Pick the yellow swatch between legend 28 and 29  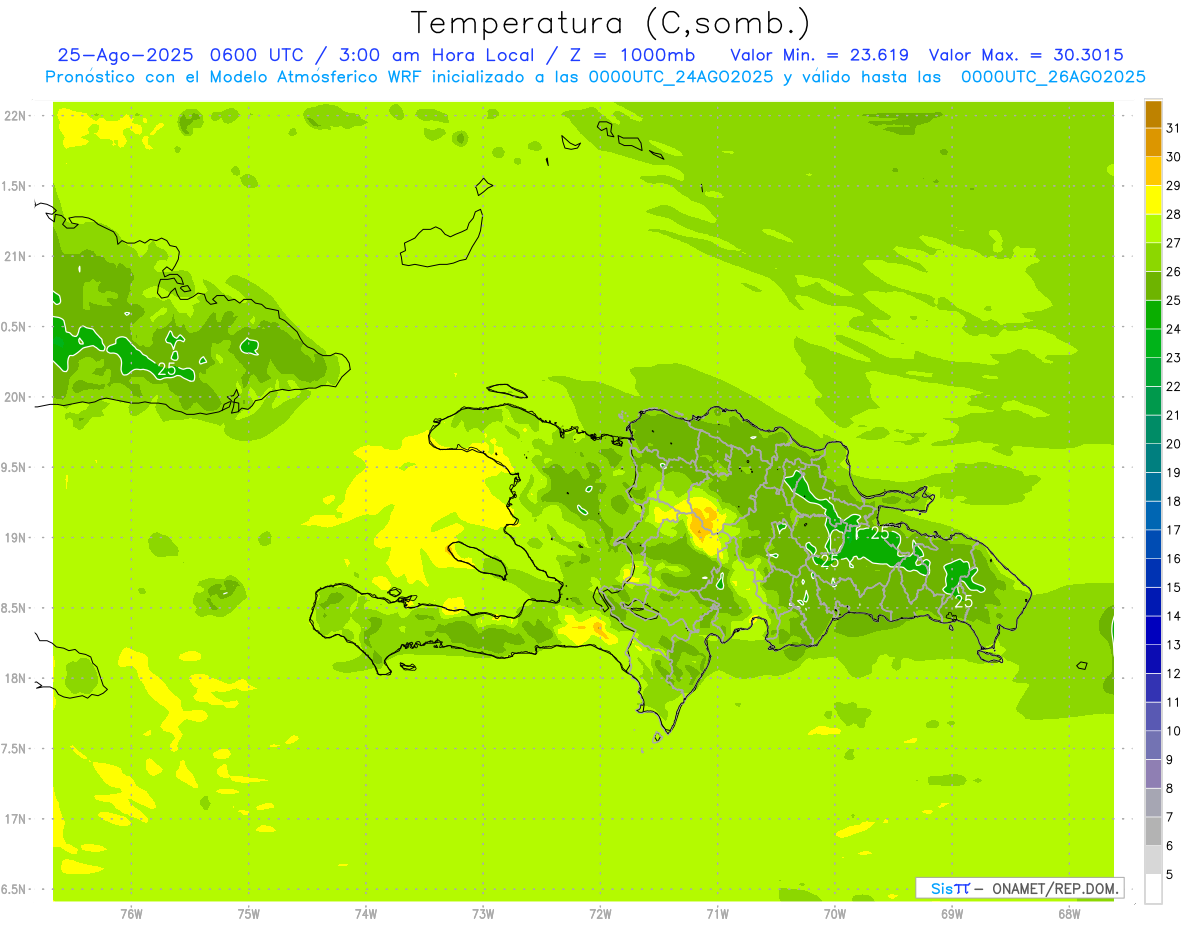1153,200
